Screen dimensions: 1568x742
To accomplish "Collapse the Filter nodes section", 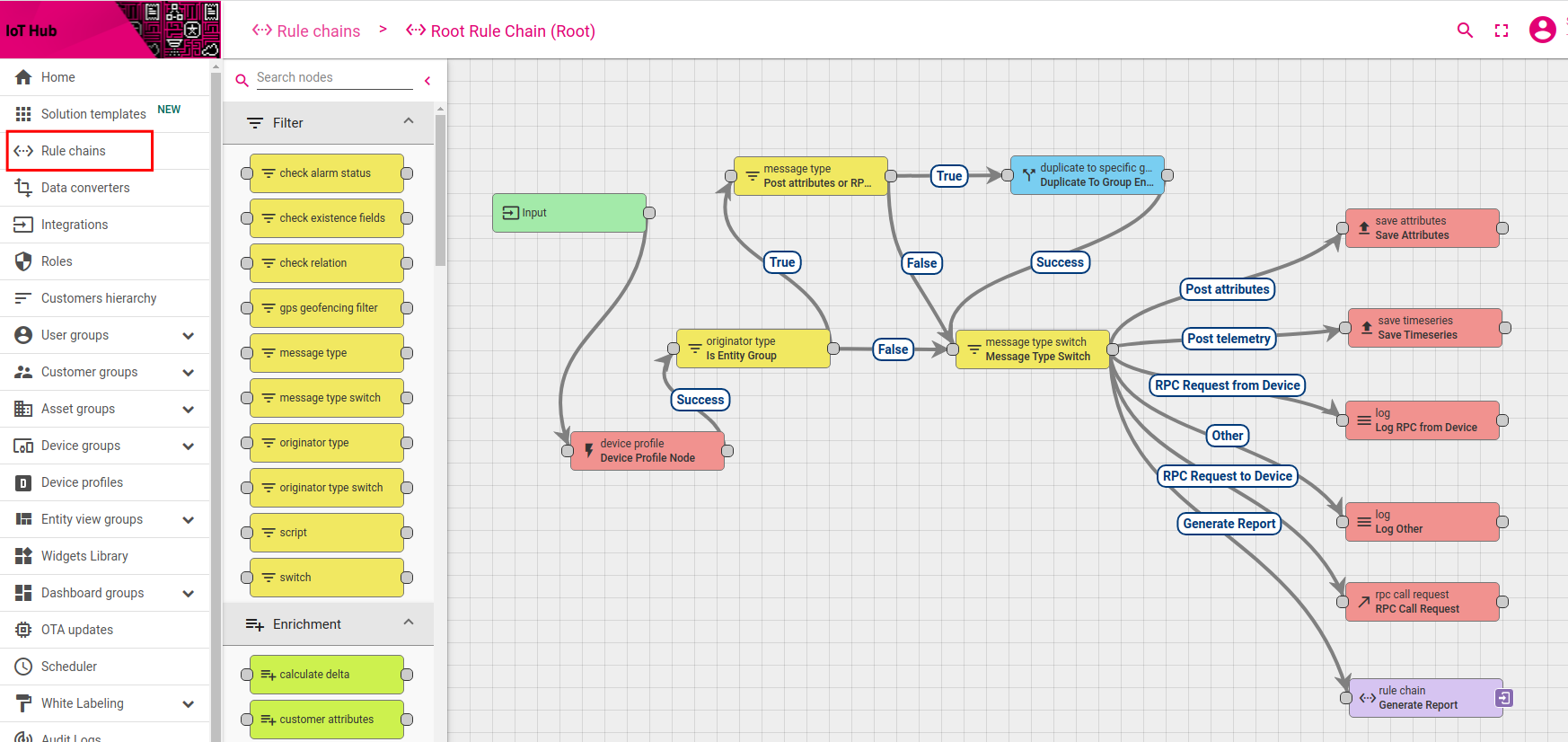I will point(409,121).
